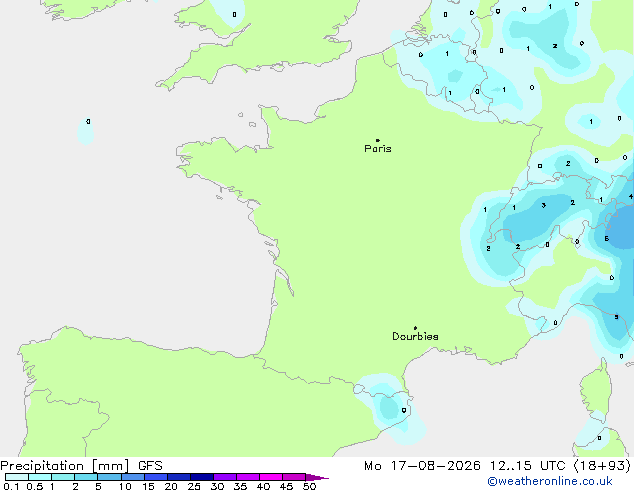
Task: Select the Dourbies marker dot
Action: tap(415, 328)
